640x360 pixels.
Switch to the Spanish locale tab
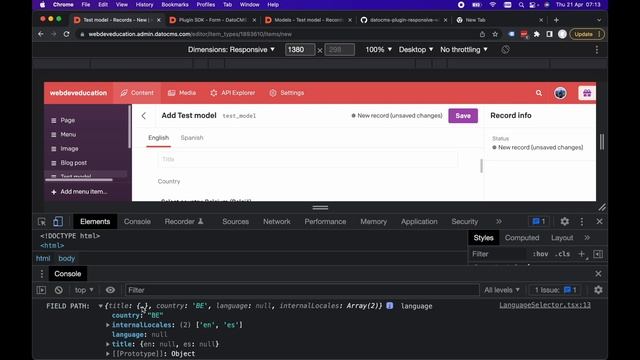point(192,138)
